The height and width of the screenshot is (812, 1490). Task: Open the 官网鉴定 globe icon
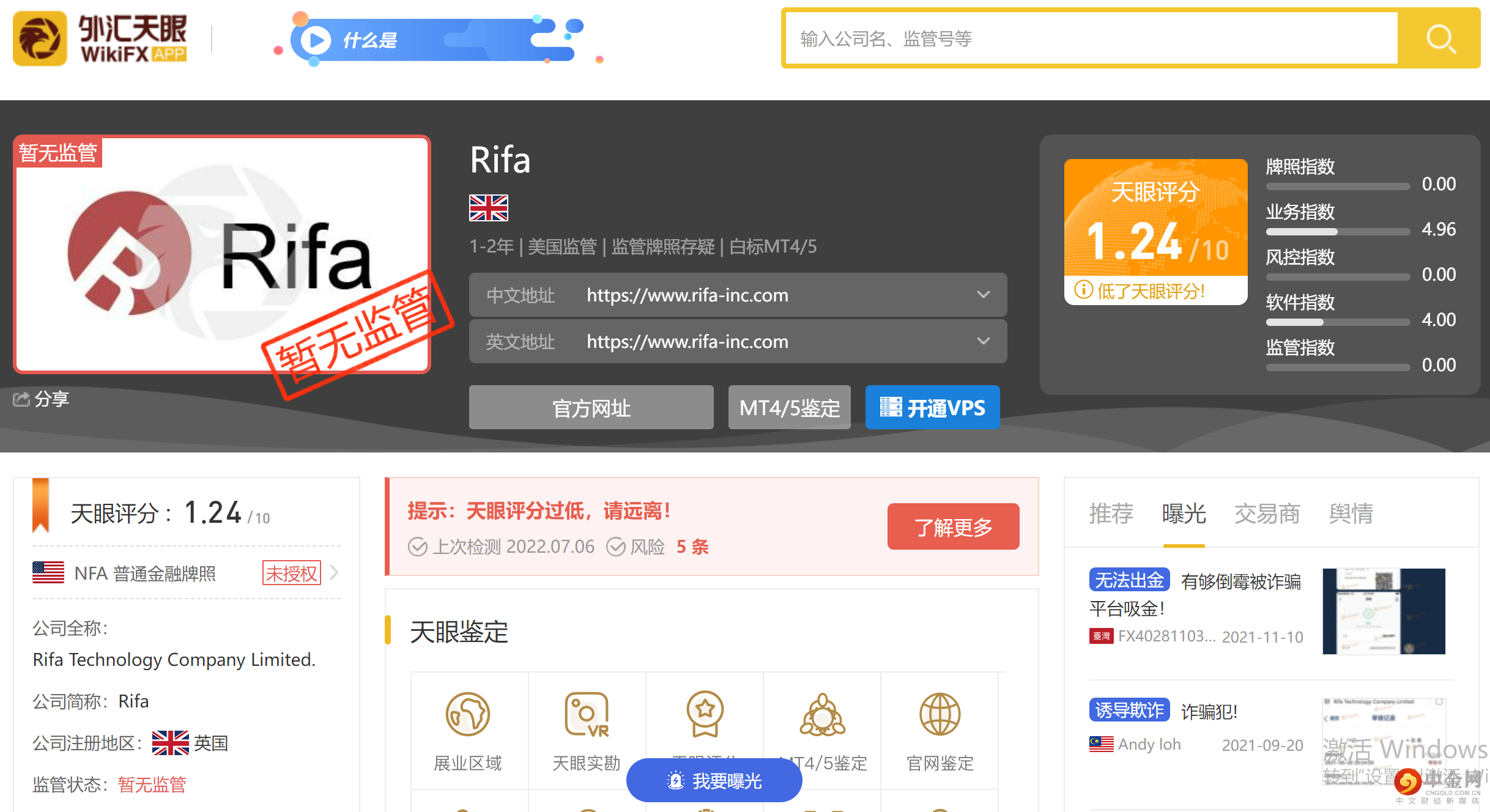click(x=940, y=714)
